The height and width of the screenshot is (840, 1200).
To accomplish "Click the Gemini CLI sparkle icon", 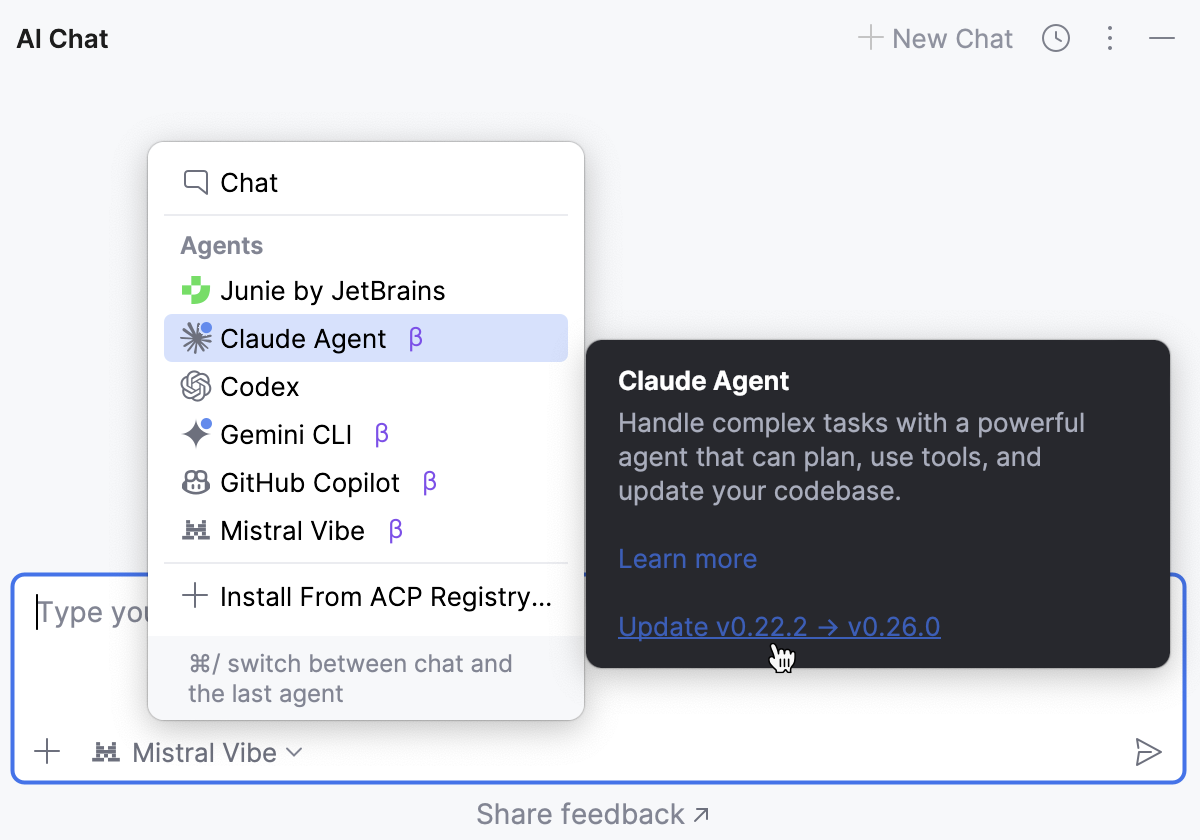I will [195, 435].
